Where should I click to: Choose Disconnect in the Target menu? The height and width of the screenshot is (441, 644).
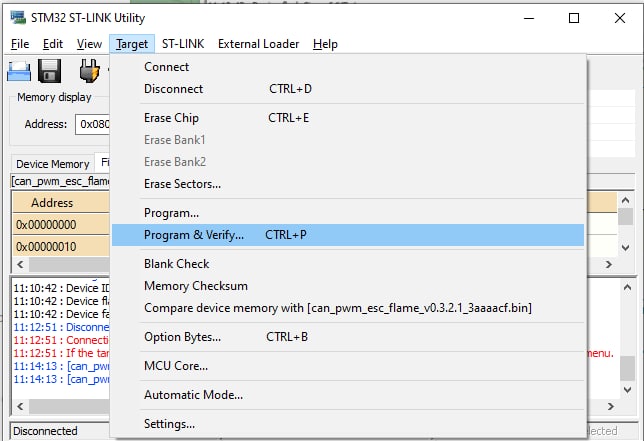coord(348,89)
